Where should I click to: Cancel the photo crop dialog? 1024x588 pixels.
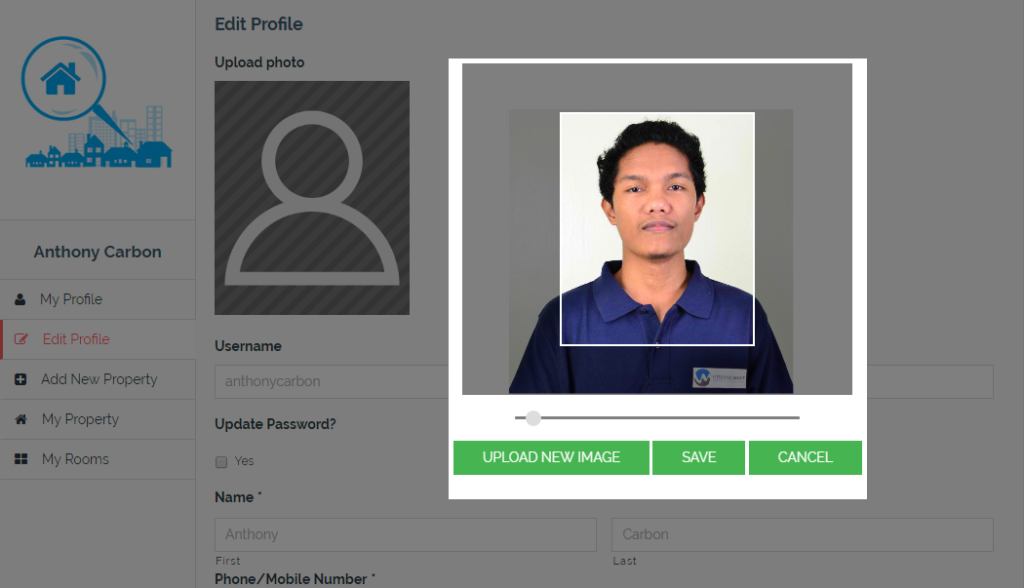804,457
